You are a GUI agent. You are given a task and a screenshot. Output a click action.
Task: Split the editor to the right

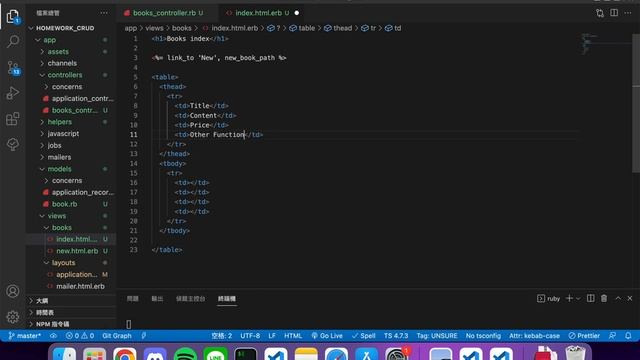614,13
